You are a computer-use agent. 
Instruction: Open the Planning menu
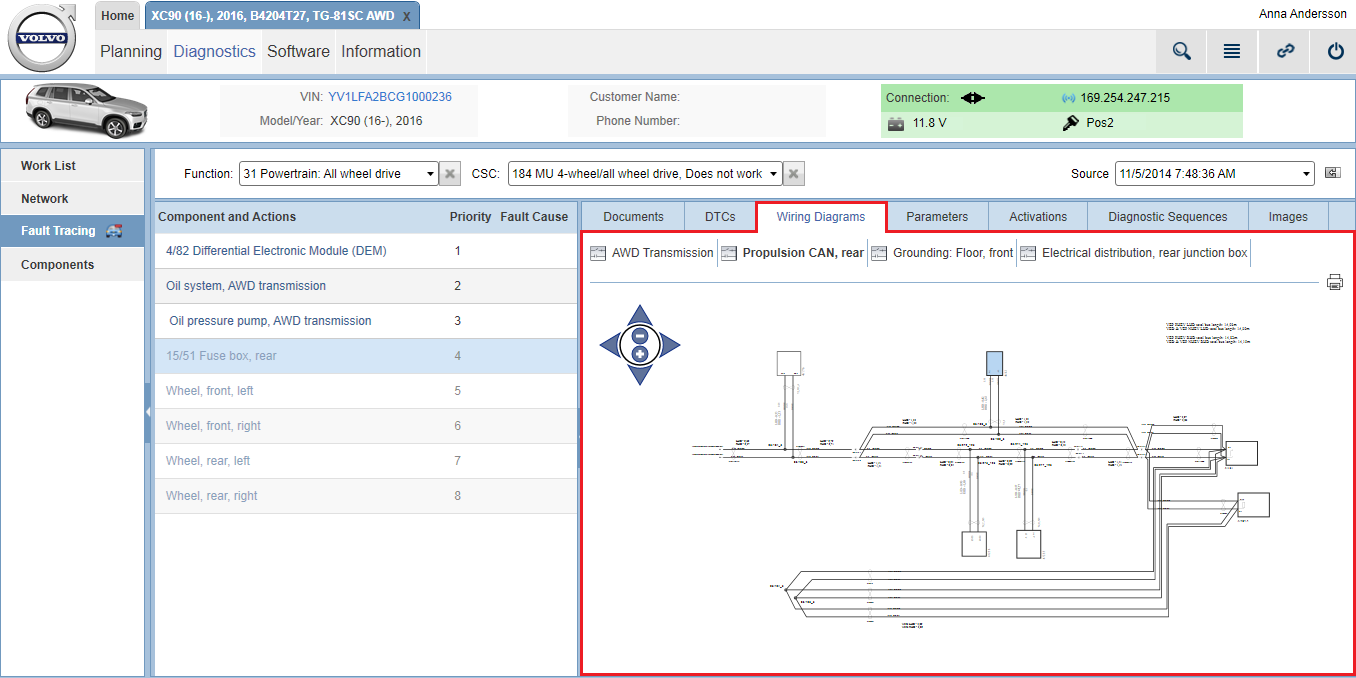coord(131,52)
